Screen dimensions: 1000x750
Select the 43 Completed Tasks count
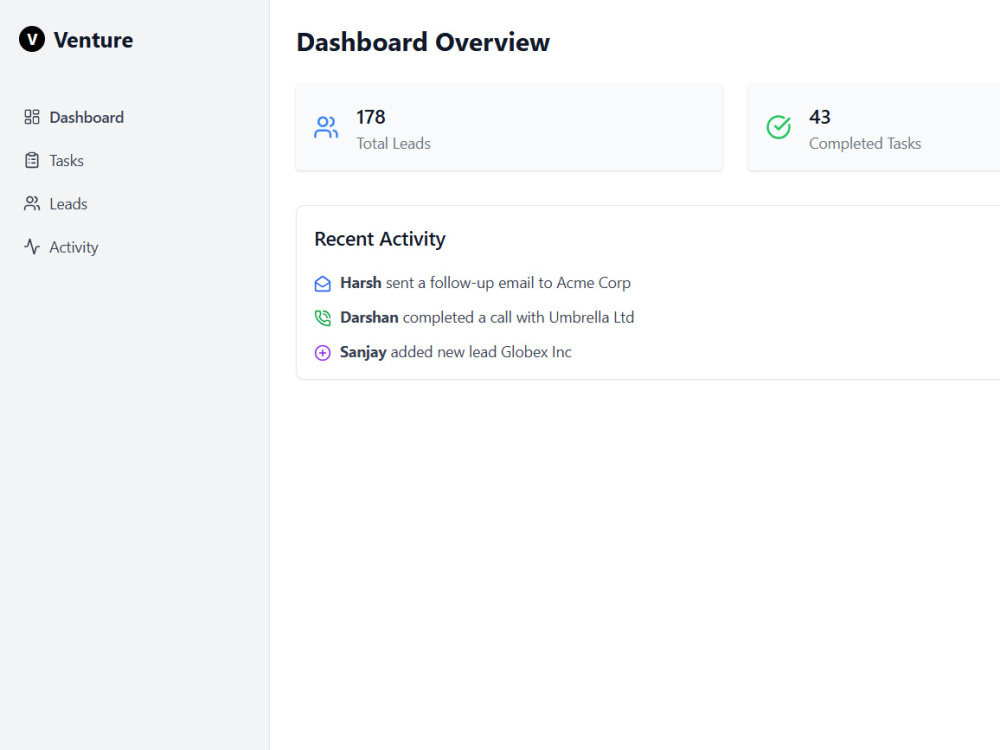click(x=820, y=117)
